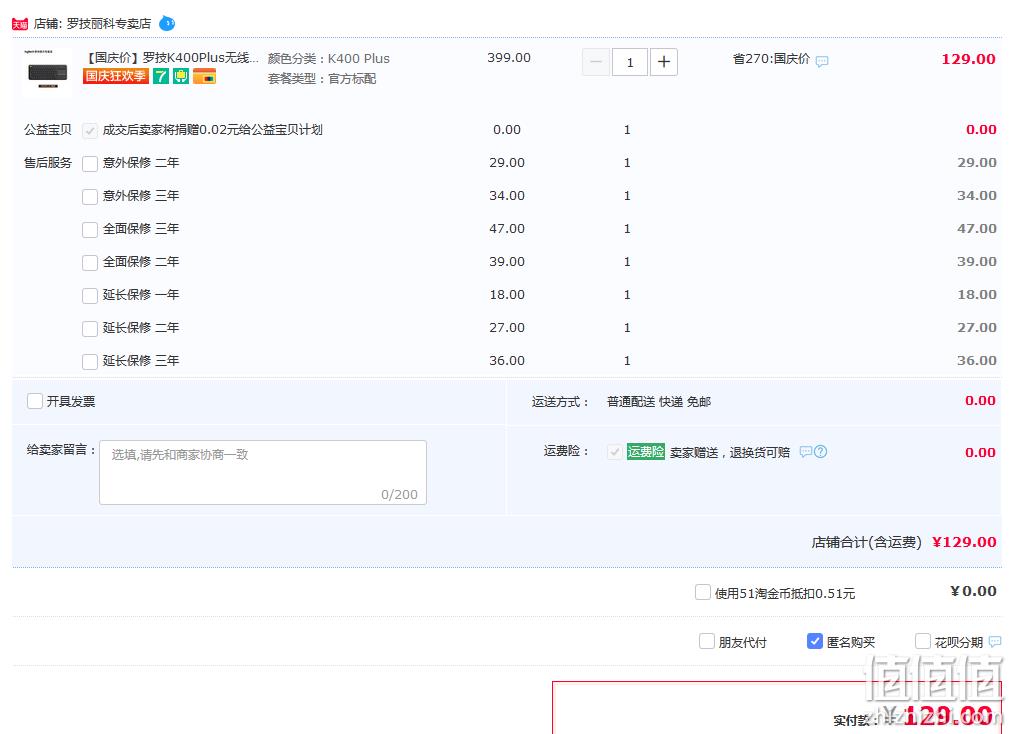This screenshot has height=734, width=1013.
Task: Uncheck the 匿名购买 checkbox
Action: point(815,641)
